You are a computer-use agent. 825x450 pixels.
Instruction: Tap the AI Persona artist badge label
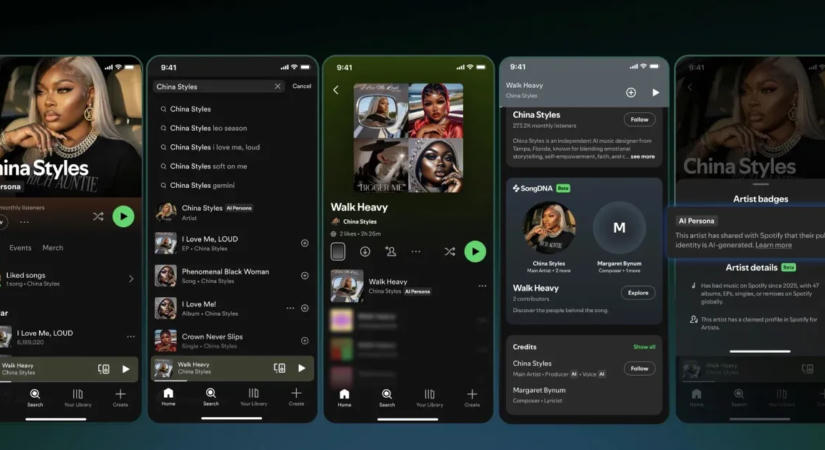pos(697,221)
